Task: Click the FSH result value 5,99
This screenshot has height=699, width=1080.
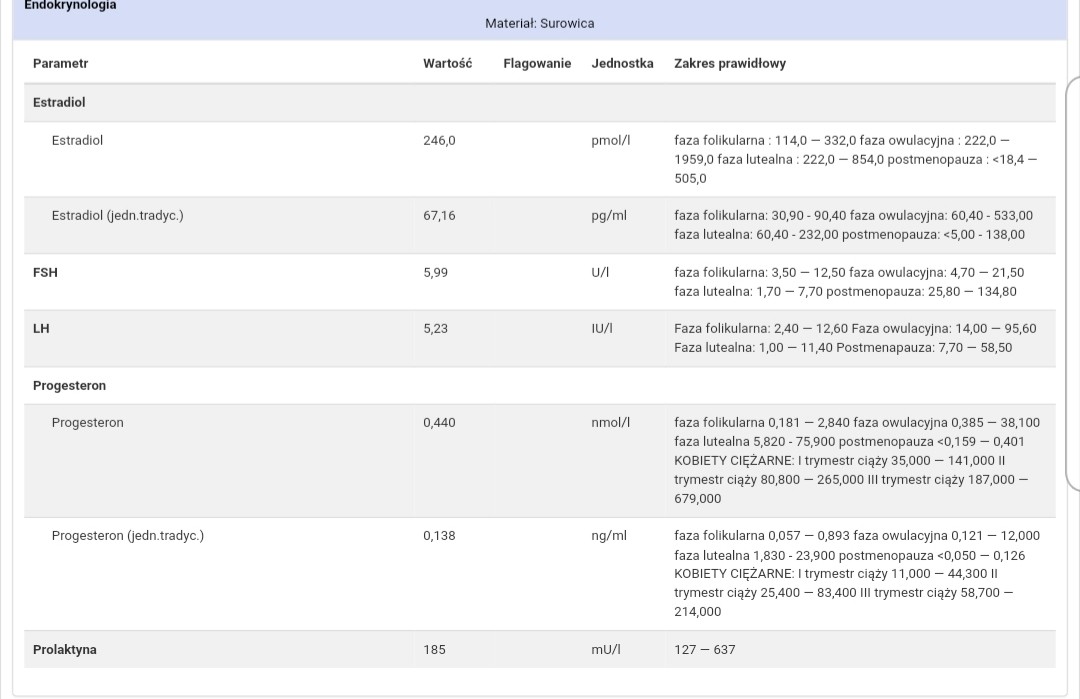Action: (435, 273)
